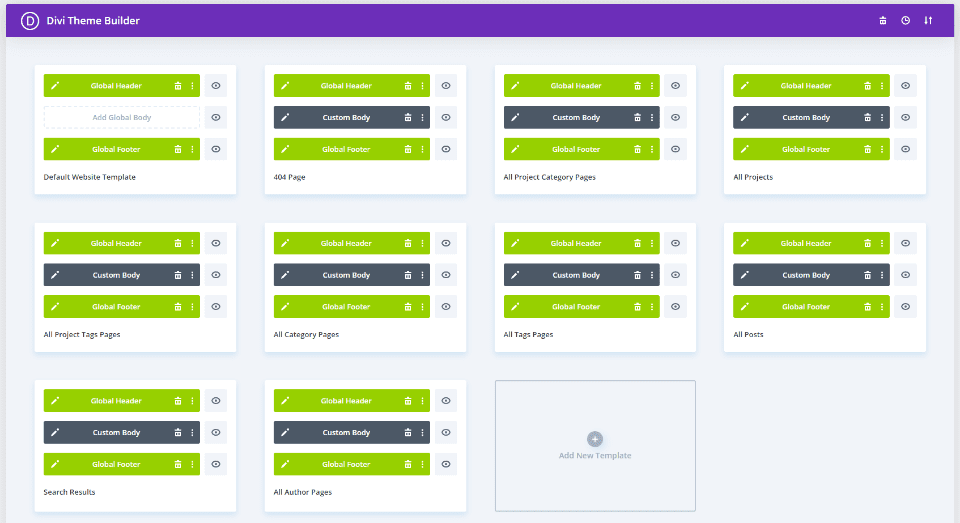The width and height of the screenshot is (960, 523).
Task: Hide Global Footer in Default Website Template
Action: [216, 149]
